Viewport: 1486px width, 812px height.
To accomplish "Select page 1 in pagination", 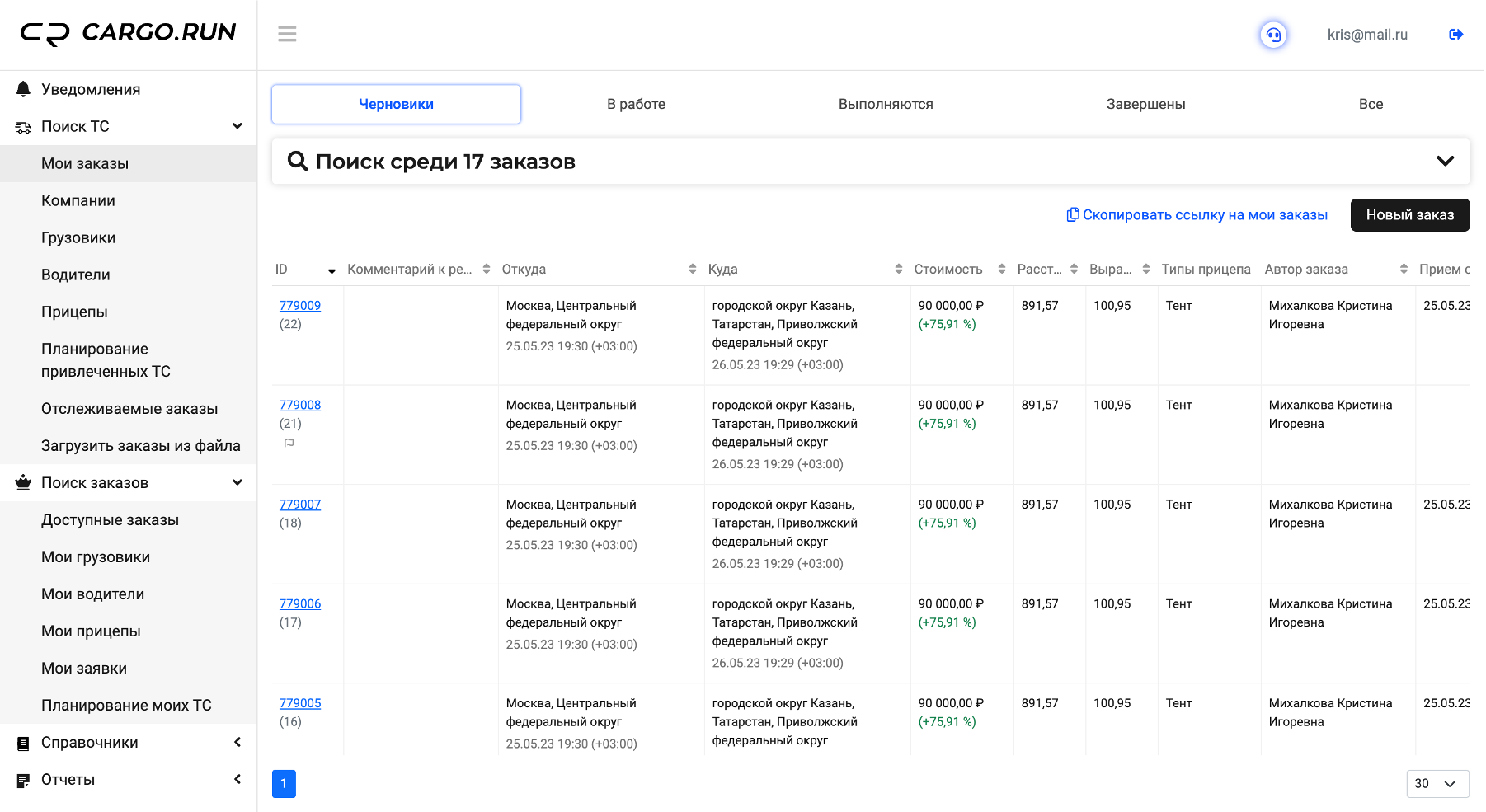I will (284, 783).
